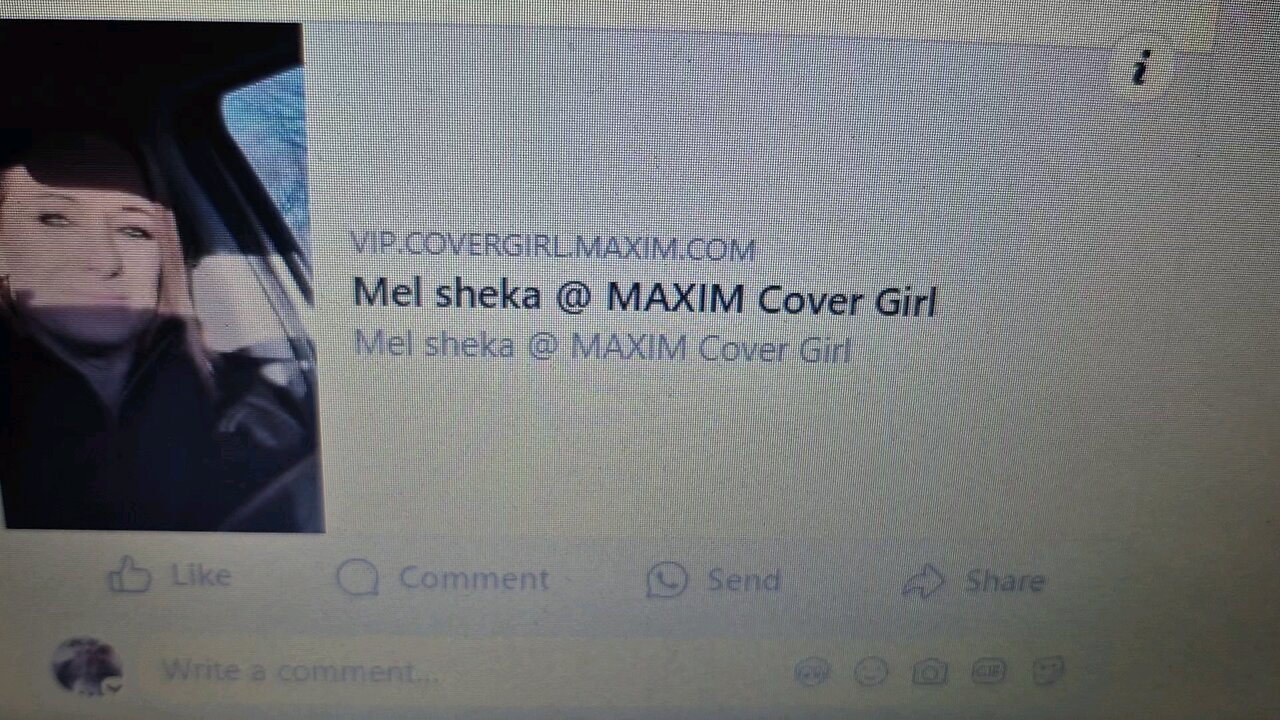1280x720 pixels.
Task: Open the GIF picker icon
Action: tap(988, 672)
